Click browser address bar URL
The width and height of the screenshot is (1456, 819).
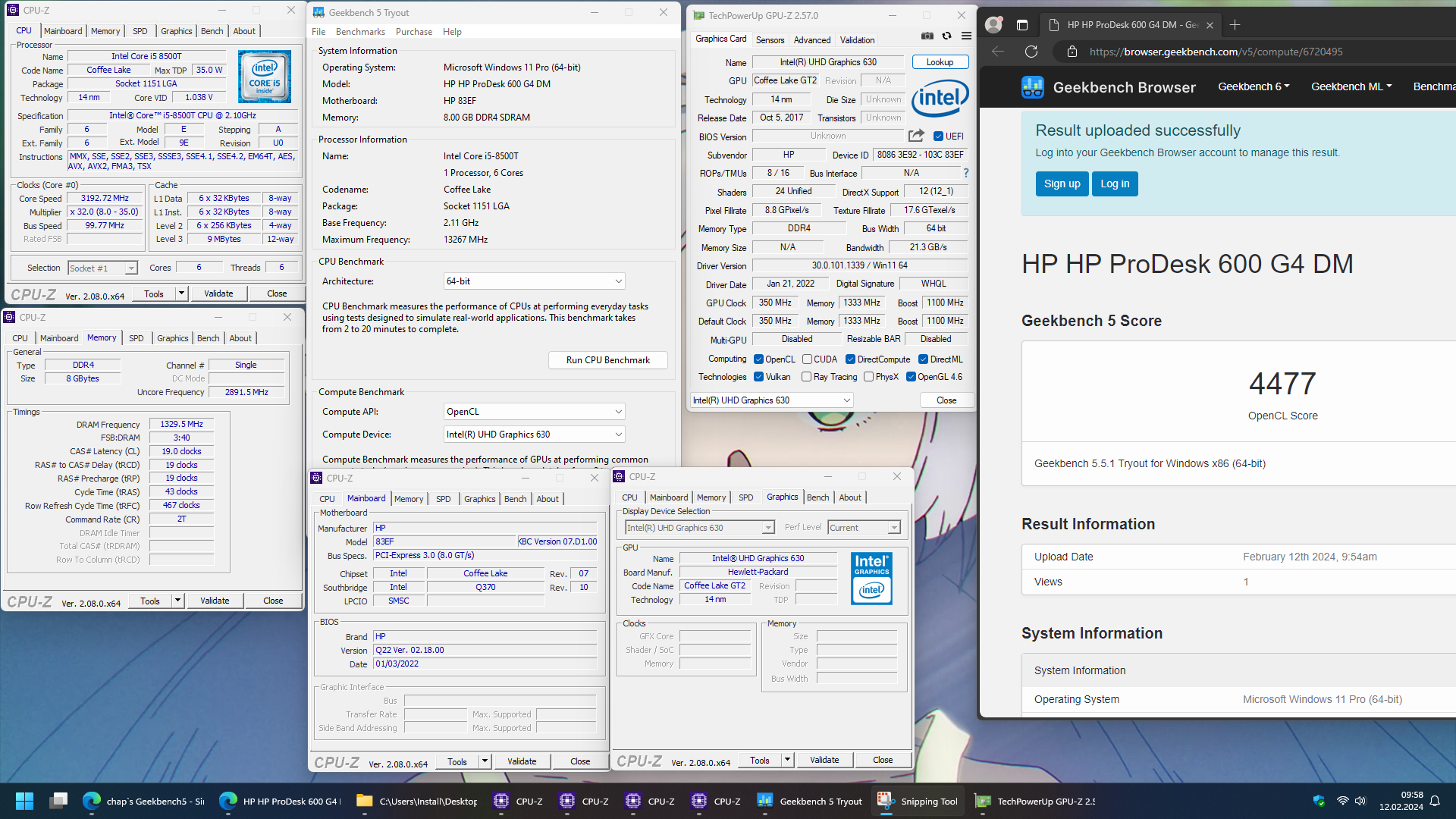(x=1216, y=52)
